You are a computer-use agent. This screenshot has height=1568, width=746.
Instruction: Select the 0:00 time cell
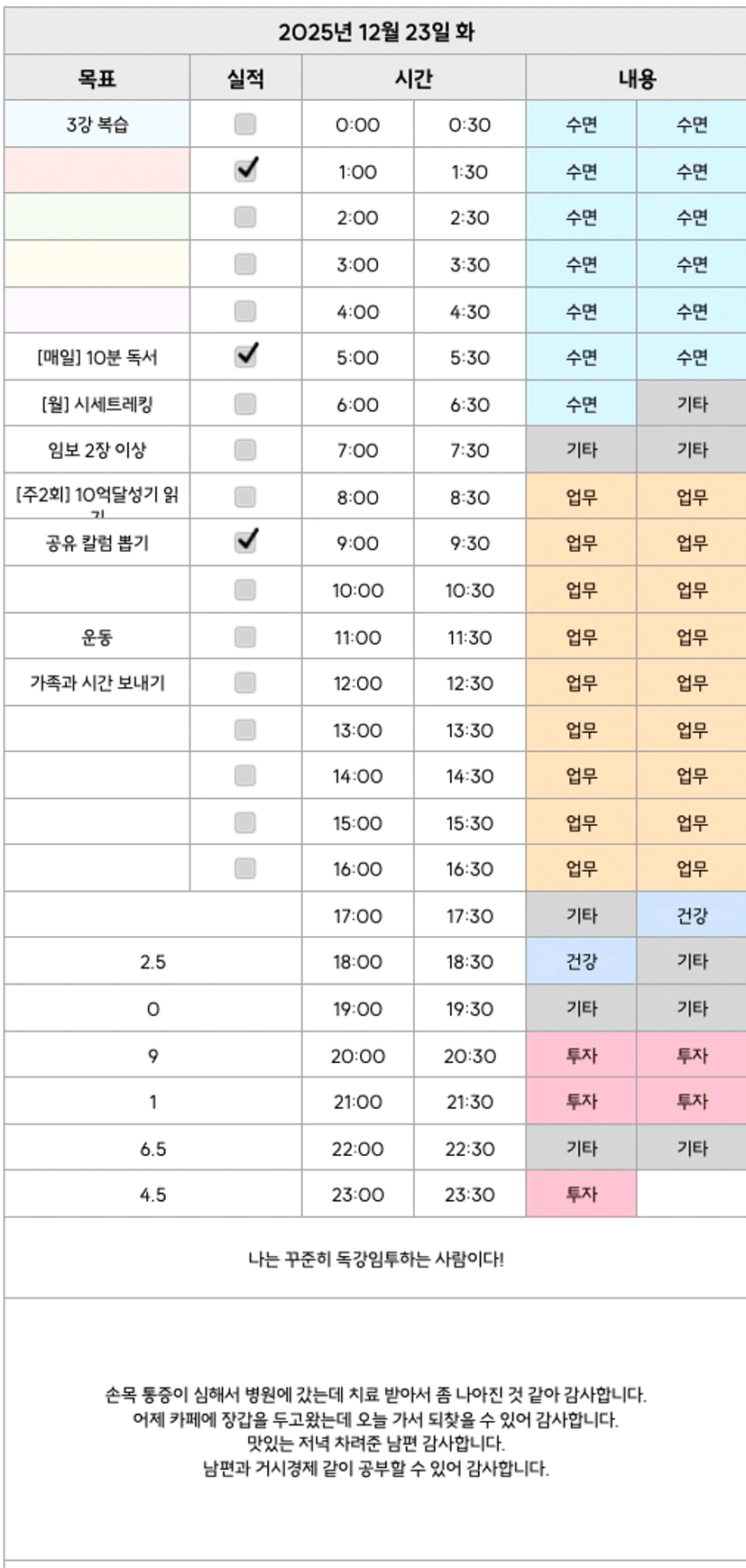point(357,124)
